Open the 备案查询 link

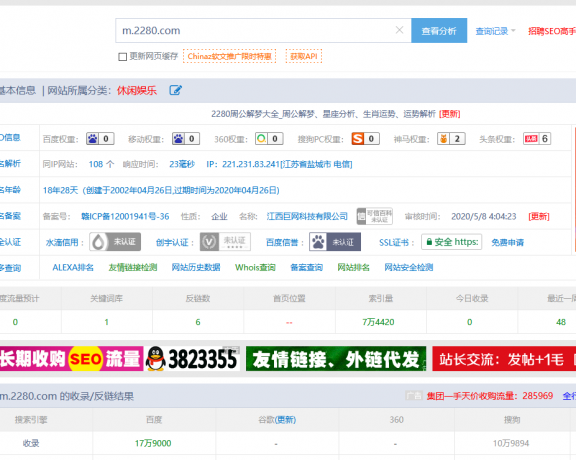306,267
